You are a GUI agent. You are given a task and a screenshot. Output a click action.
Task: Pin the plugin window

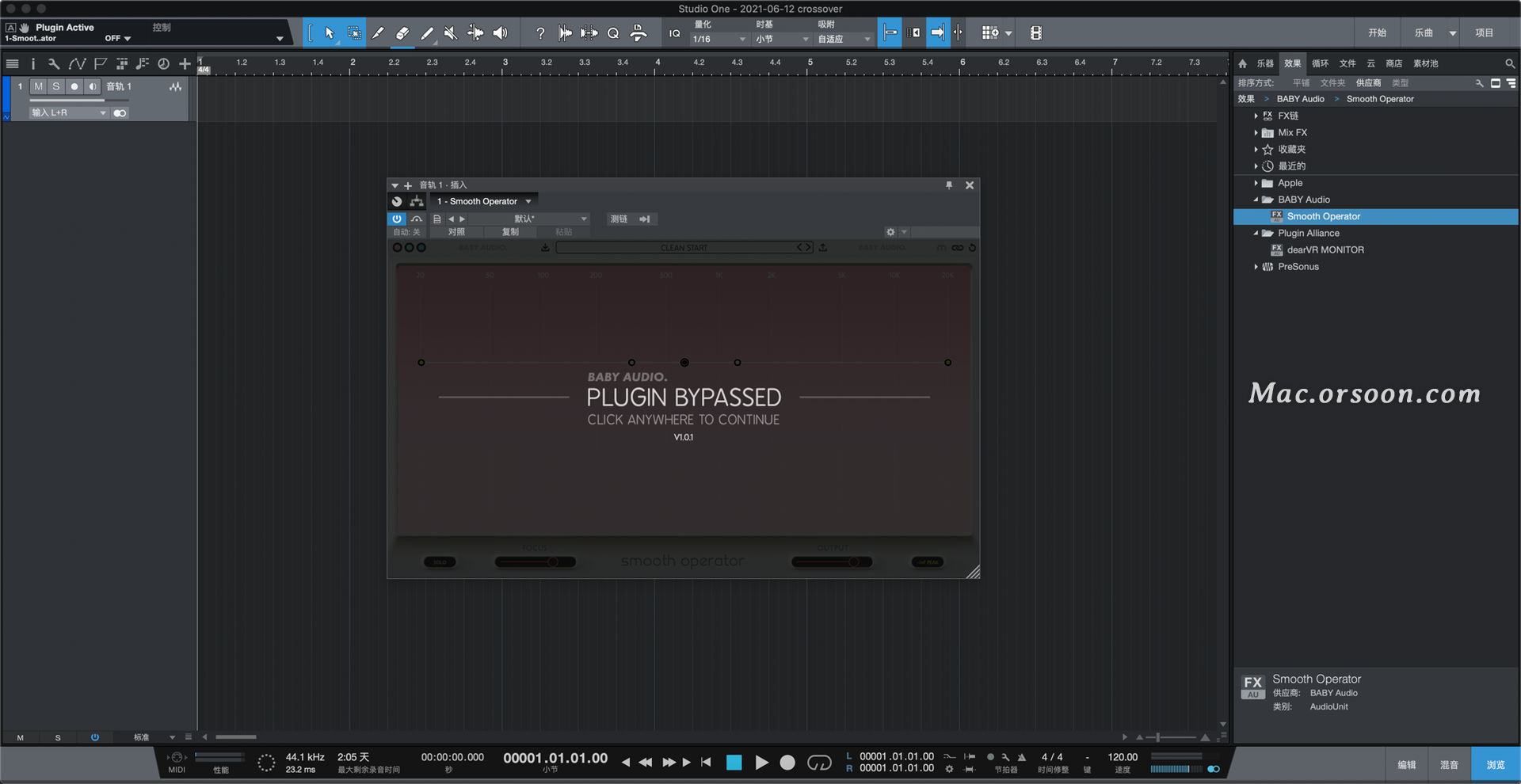(949, 185)
